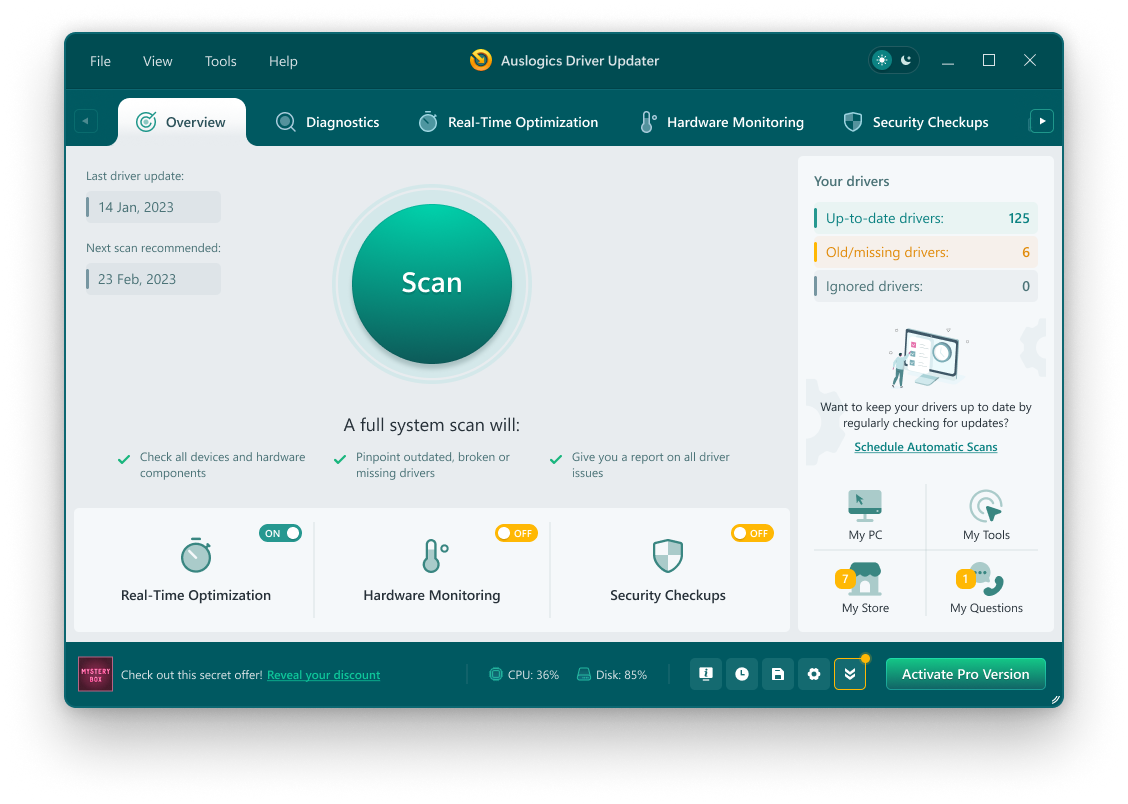Open My Tools
Image resolution: width=1128 pixels, height=804 pixels.
pyautogui.click(x=985, y=513)
